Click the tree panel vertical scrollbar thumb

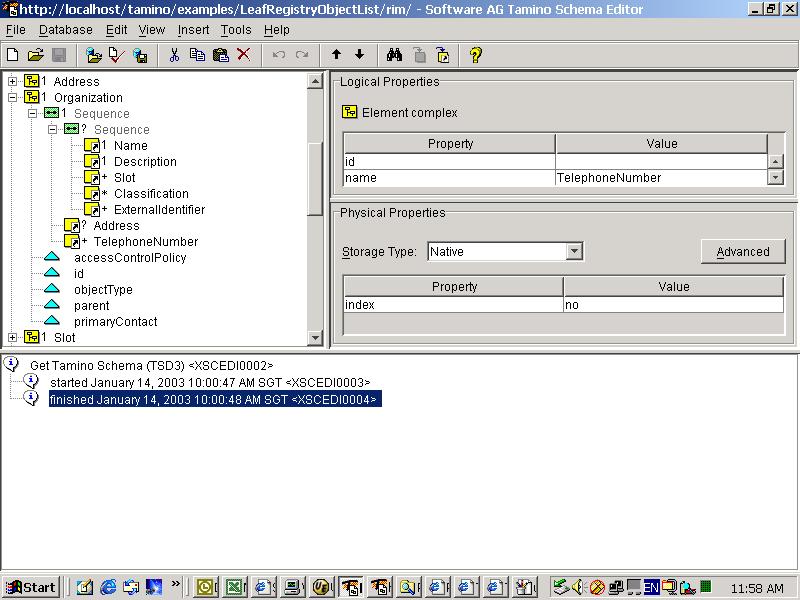coord(315,179)
